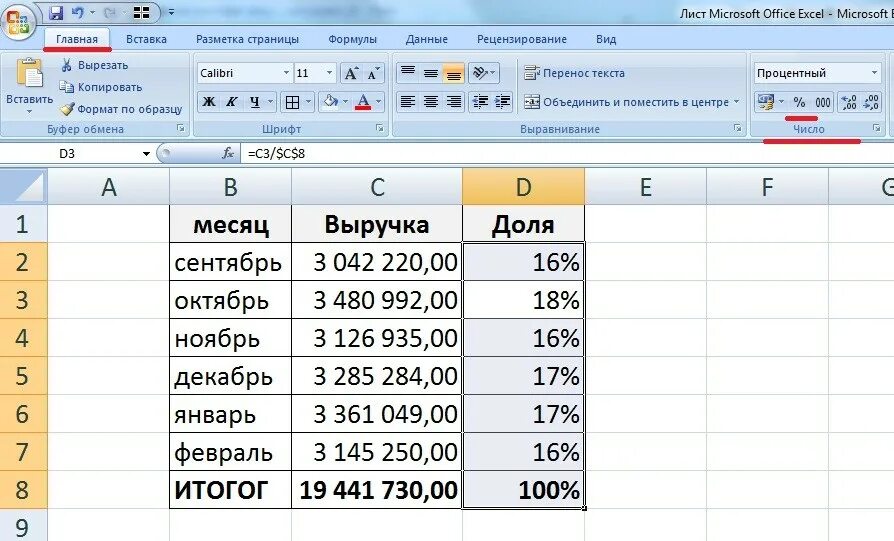Open the font color dropdown arrow
Viewport: 894px width, 541px height.
[379, 102]
